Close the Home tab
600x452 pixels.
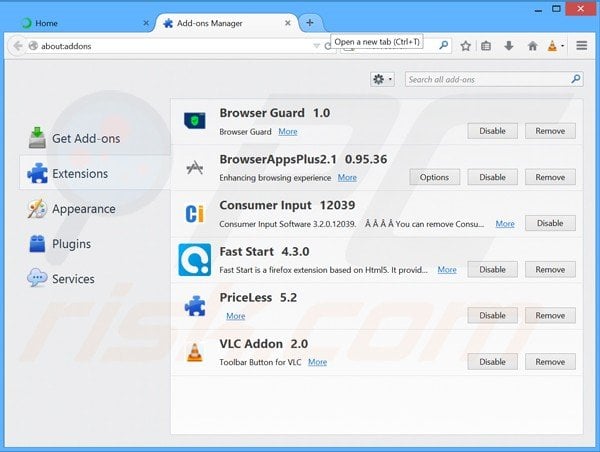pos(146,23)
